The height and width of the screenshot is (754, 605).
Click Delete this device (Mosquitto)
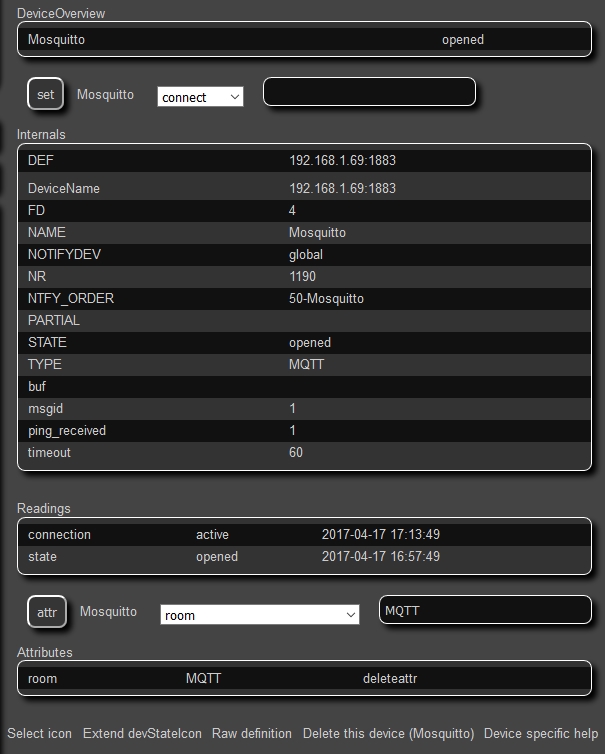pos(388,733)
